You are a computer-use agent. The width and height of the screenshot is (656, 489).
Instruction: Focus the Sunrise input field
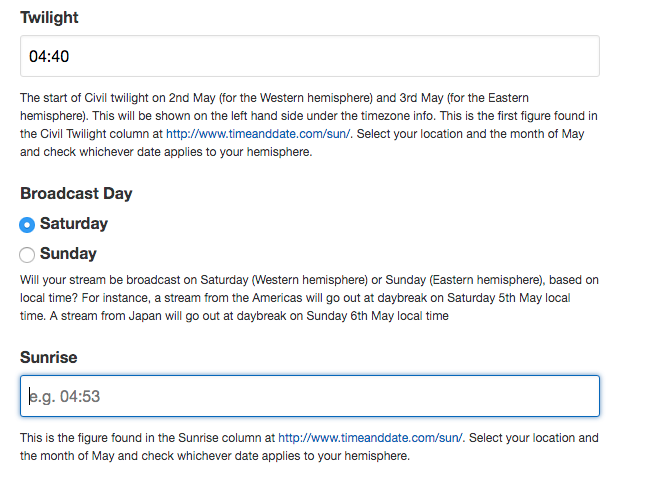click(310, 396)
